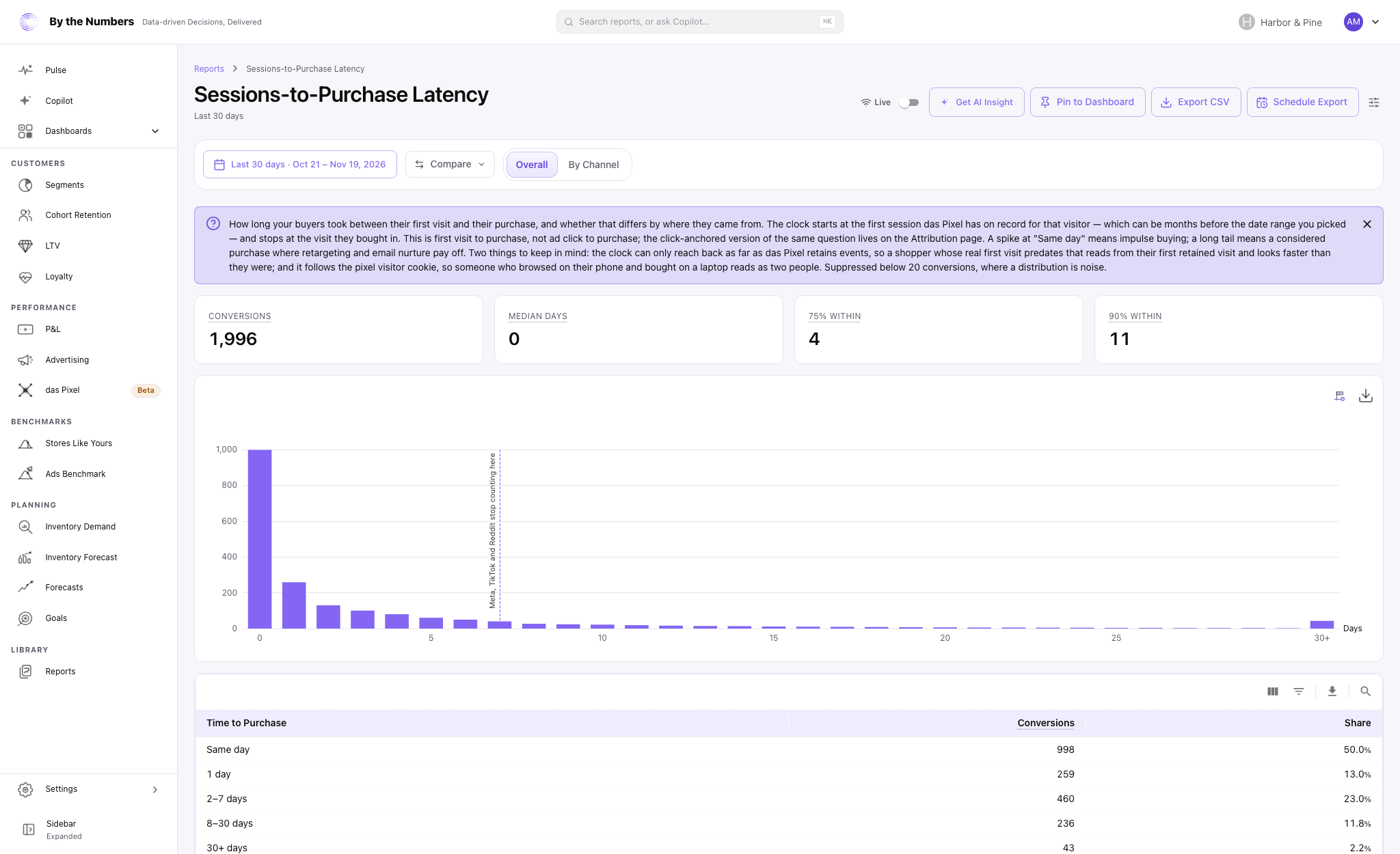The height and width of the screenshot is (854, 1400).
Task: Go to Reports breadcrumb link
Action: point(209,69)
